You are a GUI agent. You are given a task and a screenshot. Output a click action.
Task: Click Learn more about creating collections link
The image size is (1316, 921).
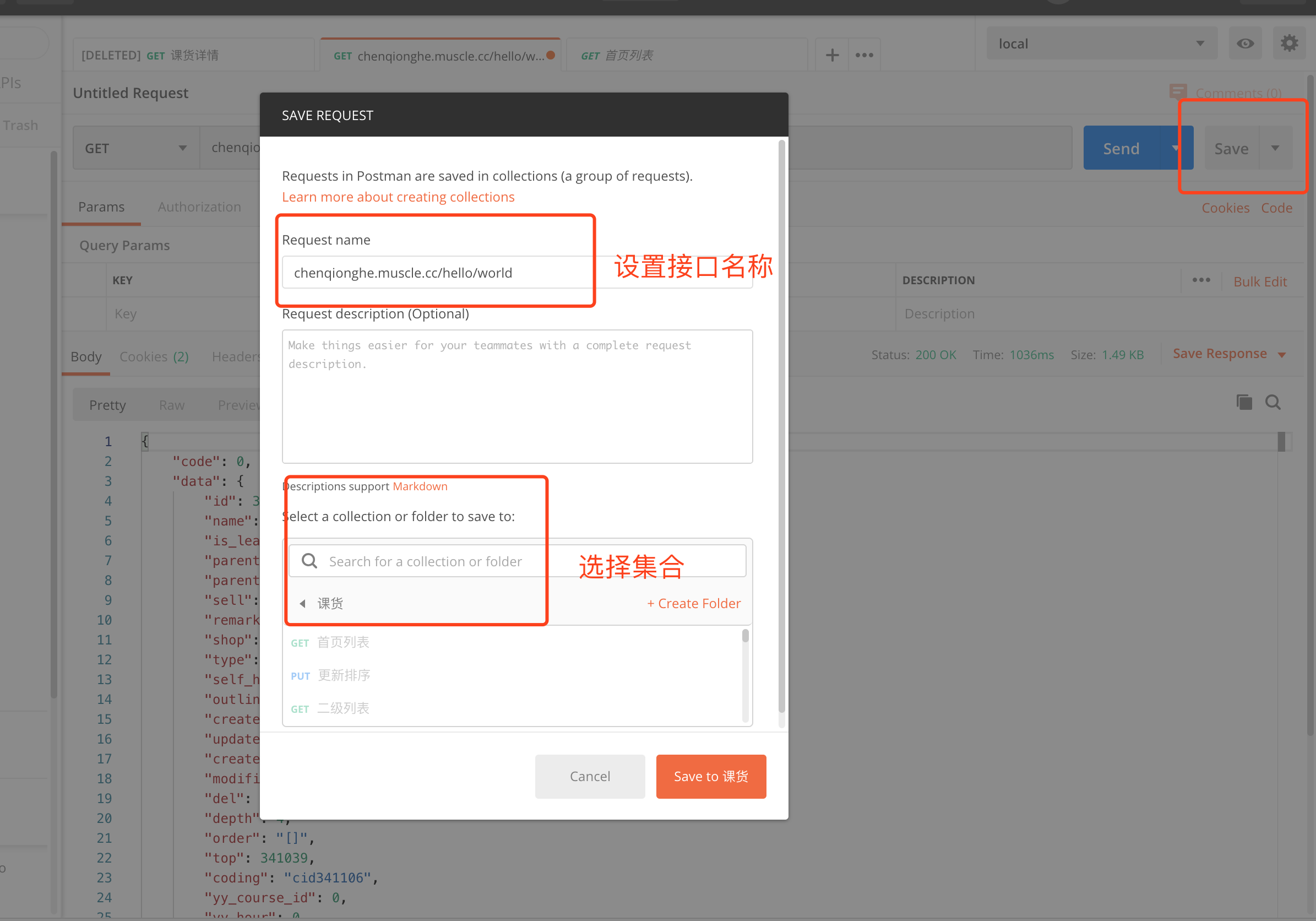(398, 196)
